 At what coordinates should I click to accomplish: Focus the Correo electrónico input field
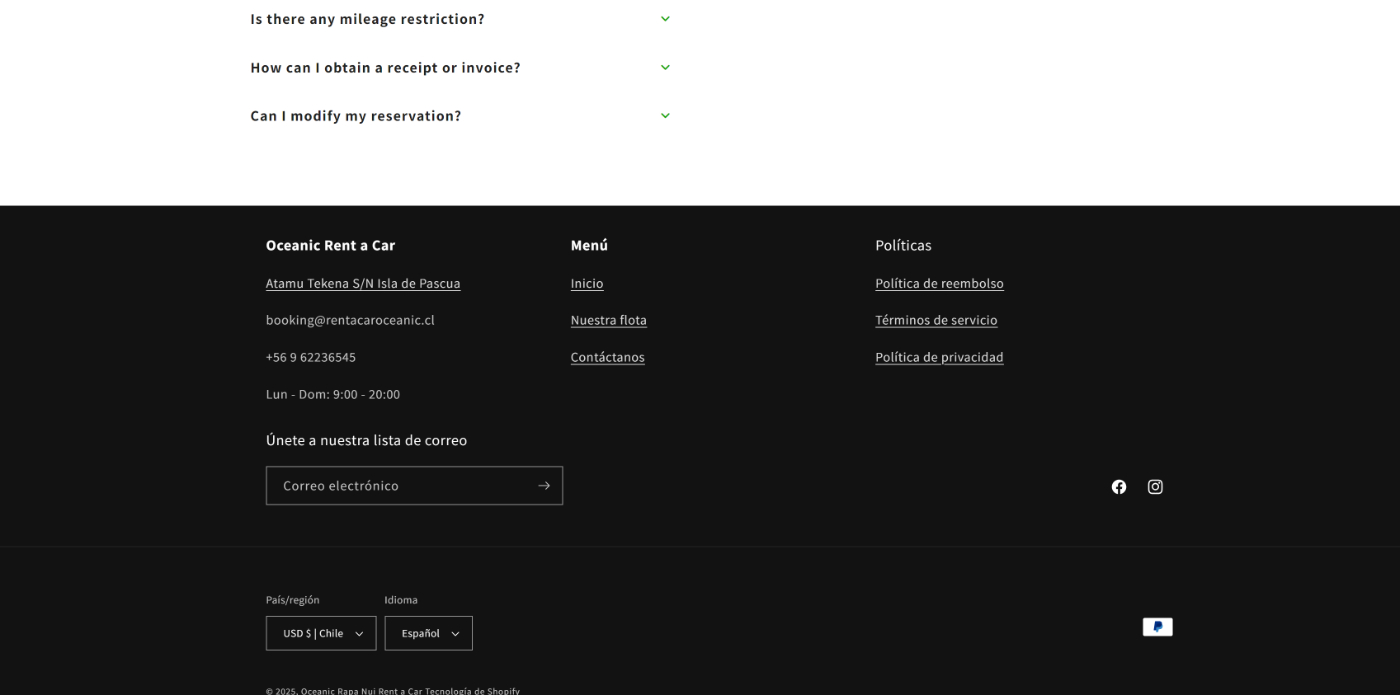[400, 486]
